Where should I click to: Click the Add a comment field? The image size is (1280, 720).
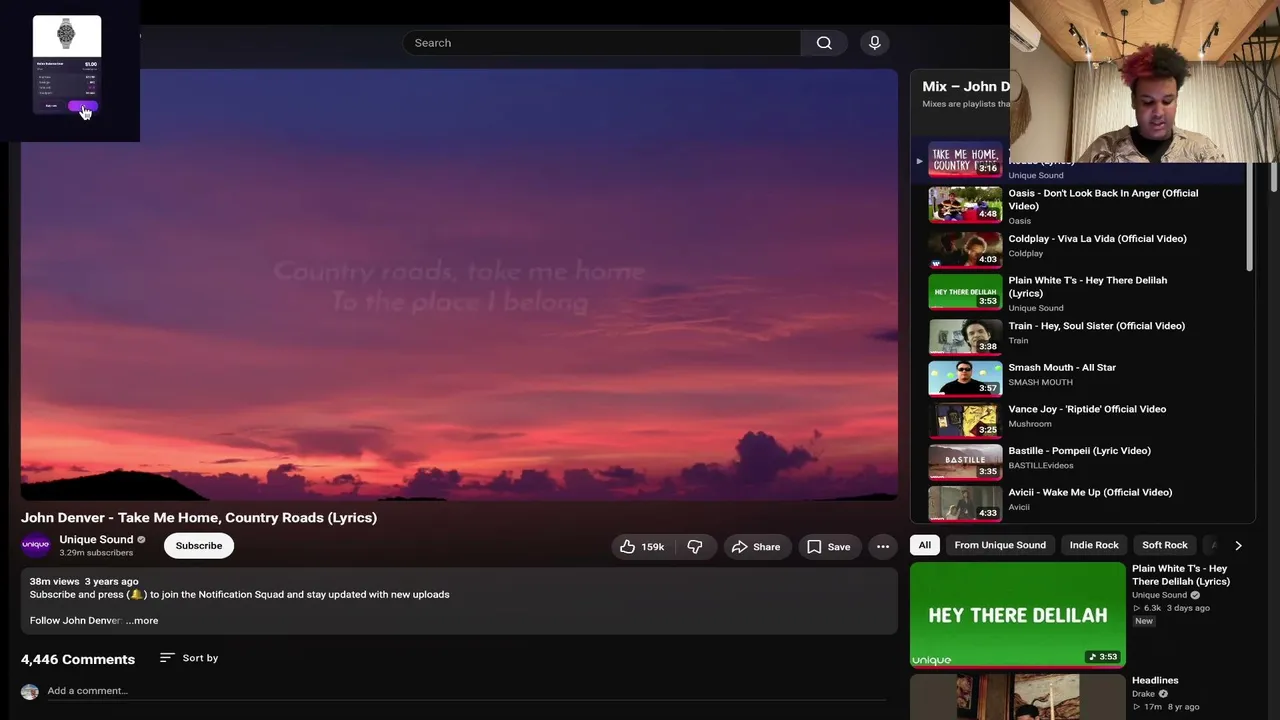click(x=467, y=691)
